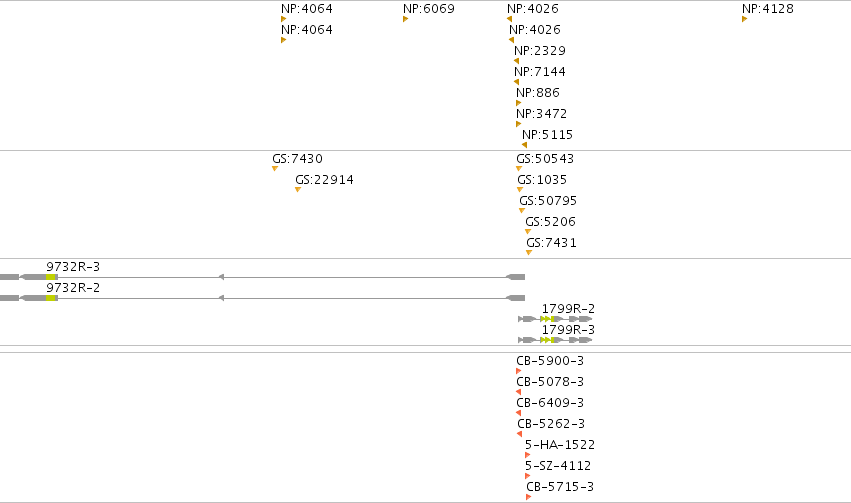
Task: Click the 1799R-3 transcript label
Action: click(x=568, y=329)
